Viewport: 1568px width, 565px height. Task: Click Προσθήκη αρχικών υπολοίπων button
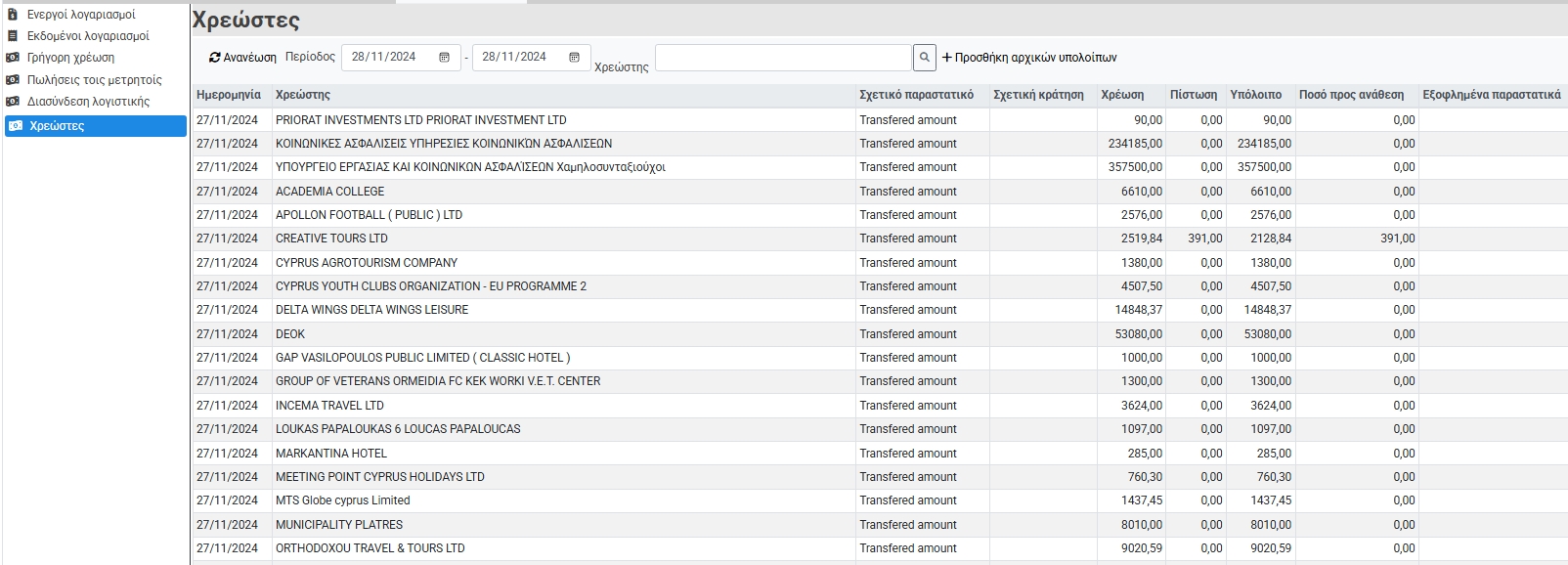point(1029,58)
